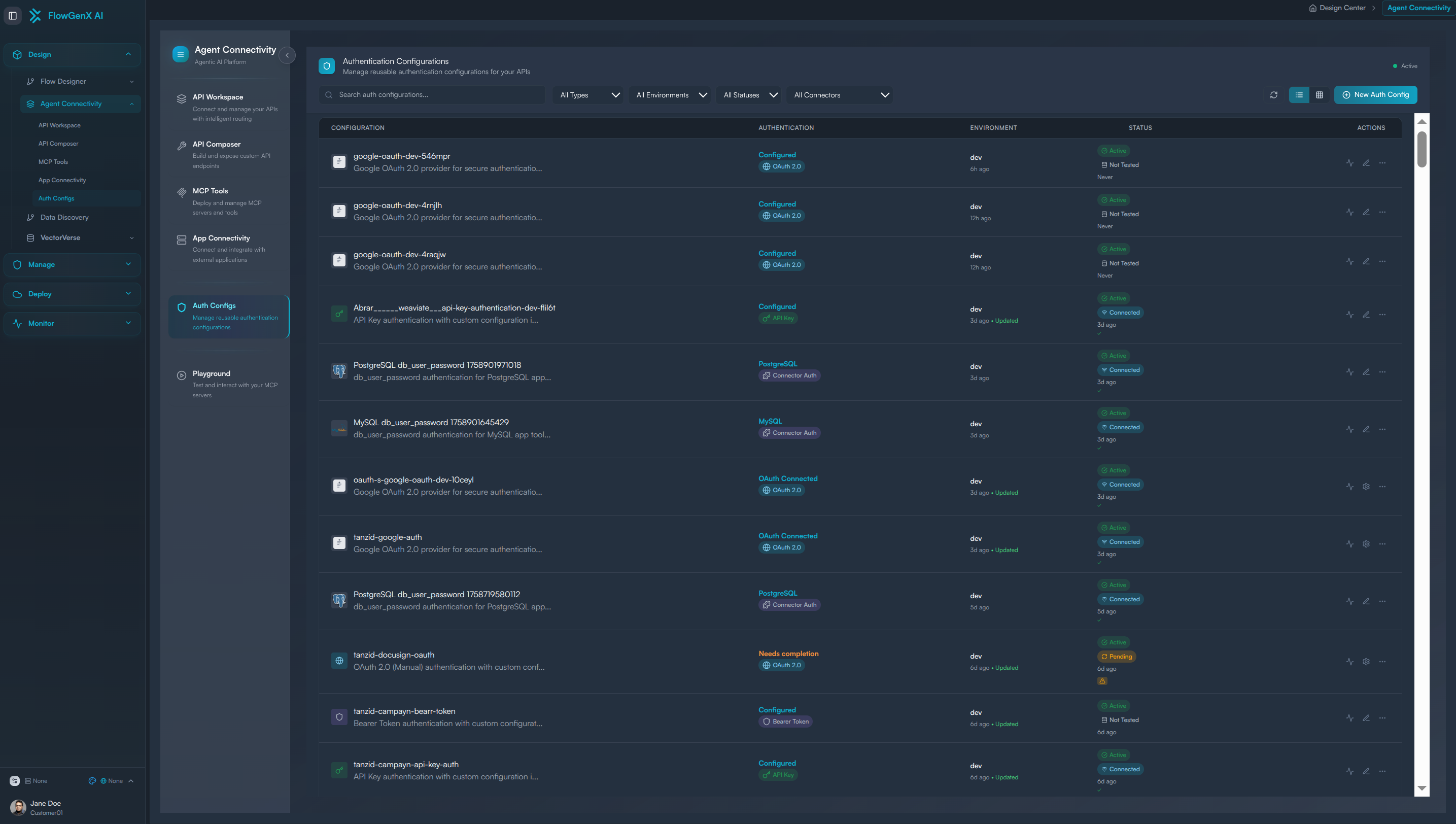Screen dimensions: 1456x824
Task: Click the refresh icon next to view switcher
Action: [x=1273, y=95]
